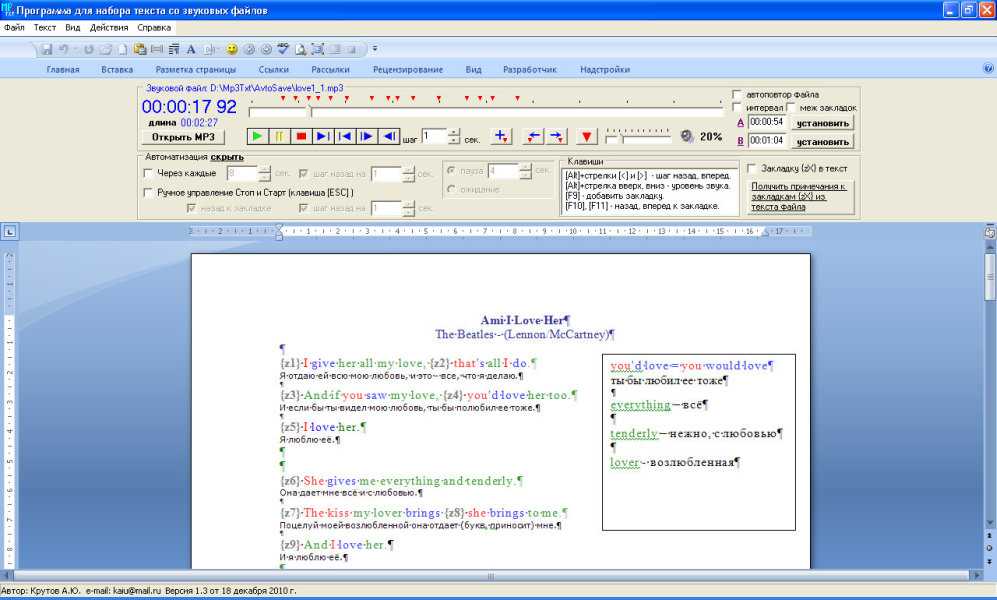Click the audio position slider track
Viewport: 997px width, 600px height.
(x=486, y=112)
